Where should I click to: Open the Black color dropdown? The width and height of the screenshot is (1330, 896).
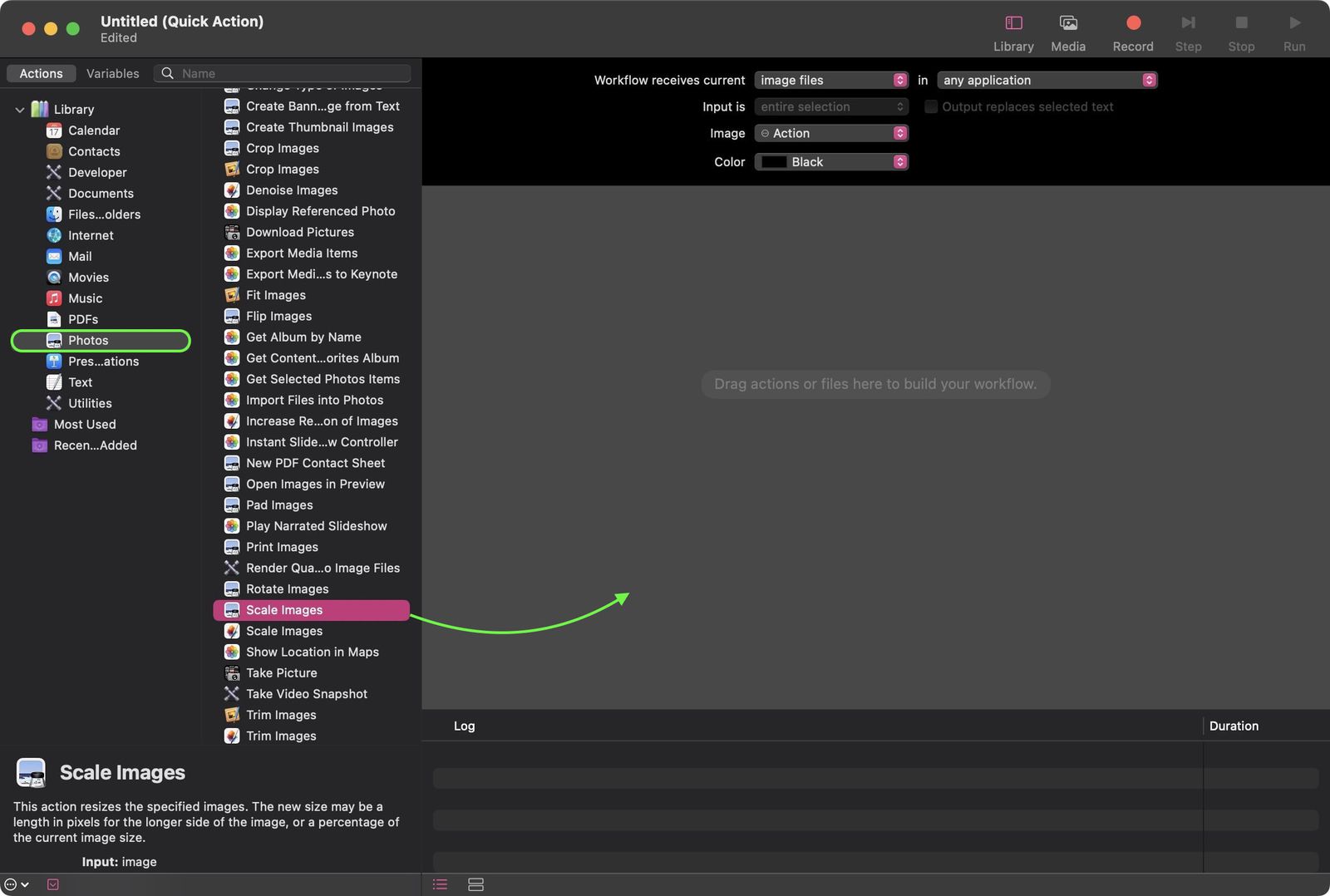coord(830,162)
